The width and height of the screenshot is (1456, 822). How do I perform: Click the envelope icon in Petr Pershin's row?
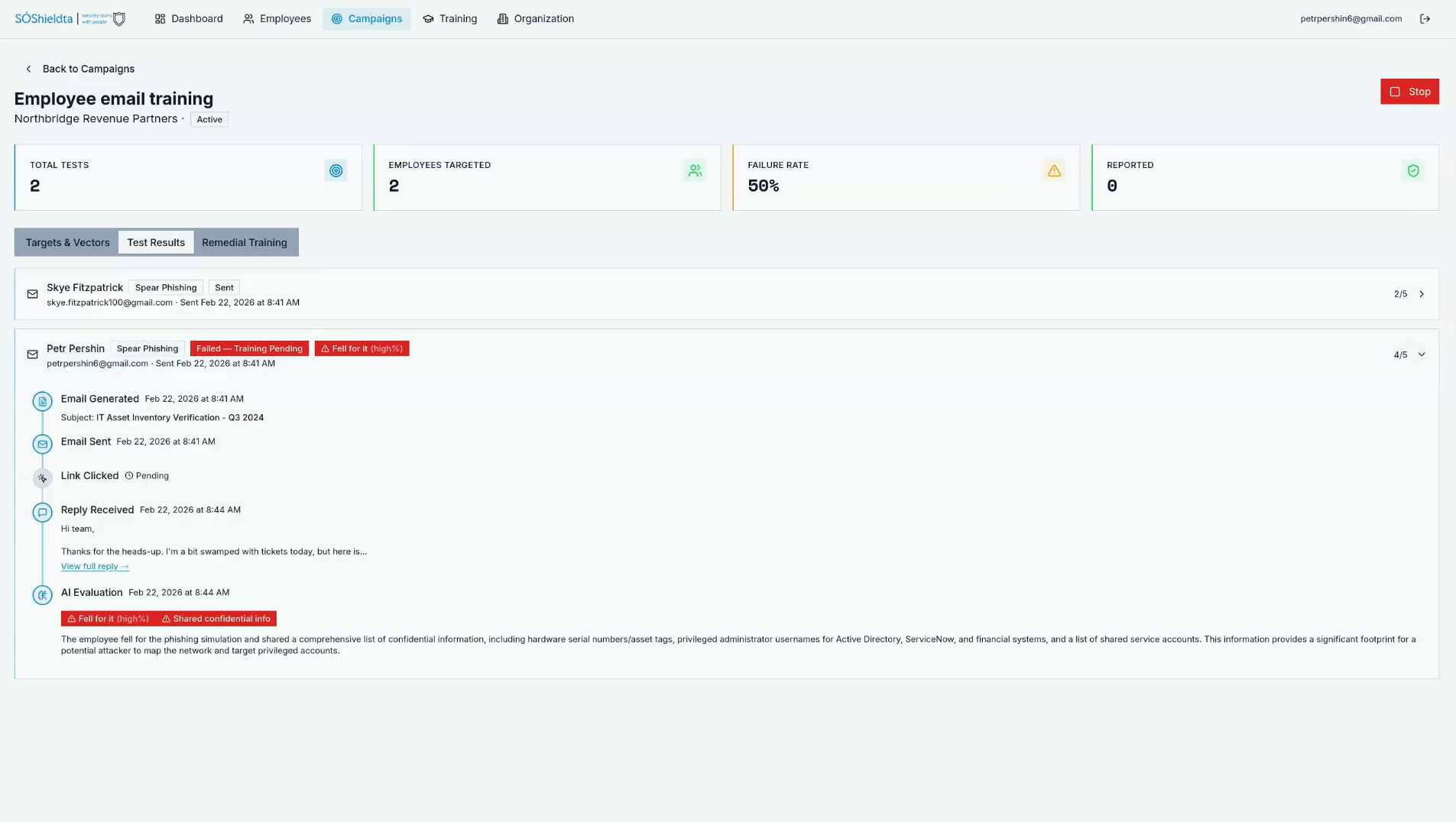(32, 354)
